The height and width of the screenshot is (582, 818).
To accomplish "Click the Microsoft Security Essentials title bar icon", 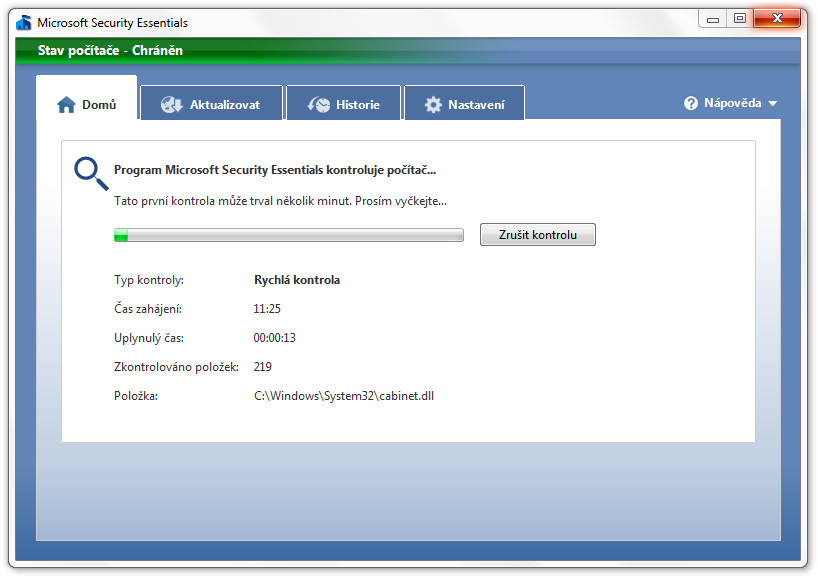I will coord(24,22).
